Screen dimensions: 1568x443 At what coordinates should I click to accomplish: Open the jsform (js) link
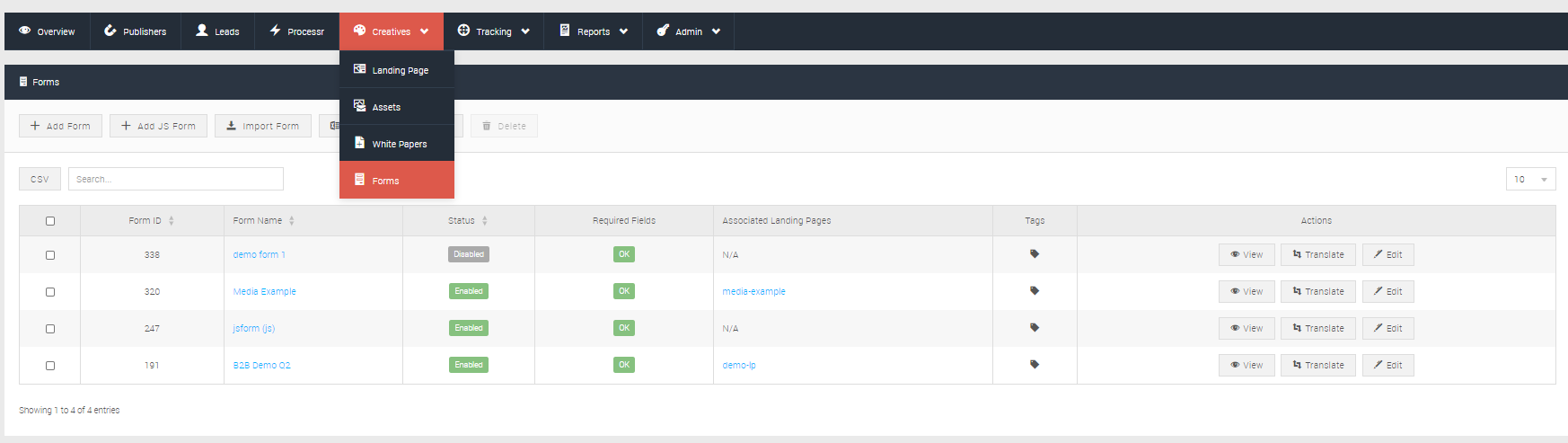(x=253, y=328)
